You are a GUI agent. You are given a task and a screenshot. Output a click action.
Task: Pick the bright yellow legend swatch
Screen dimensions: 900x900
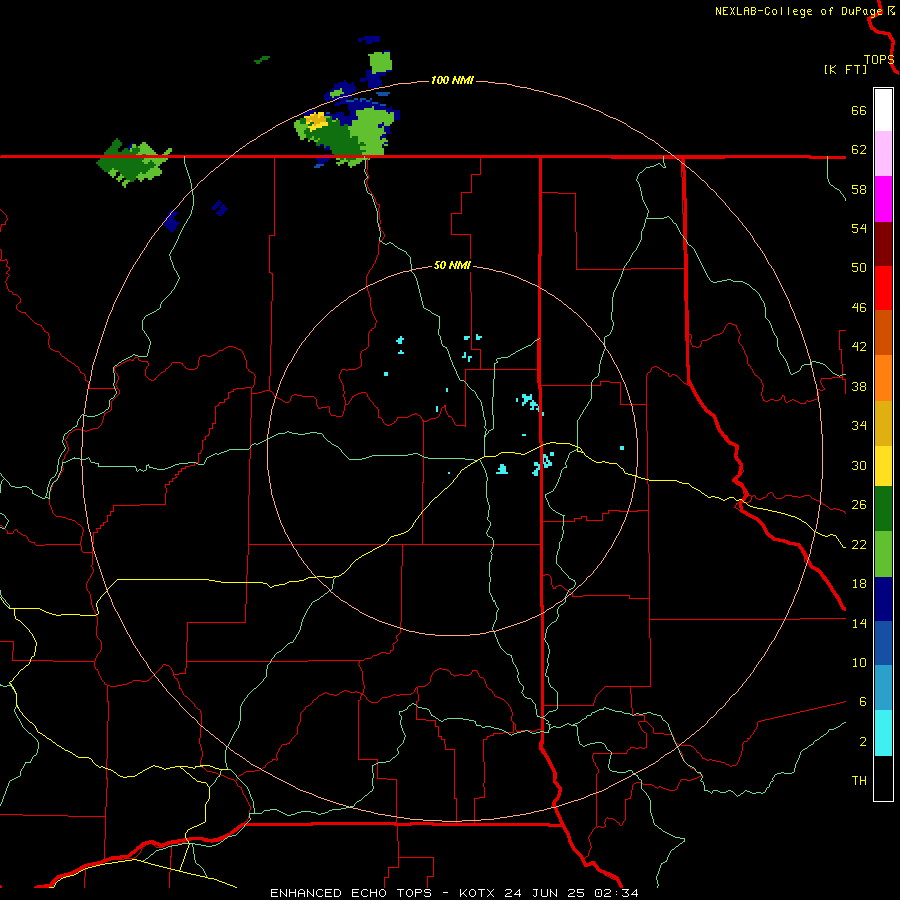tap(883, 465)
